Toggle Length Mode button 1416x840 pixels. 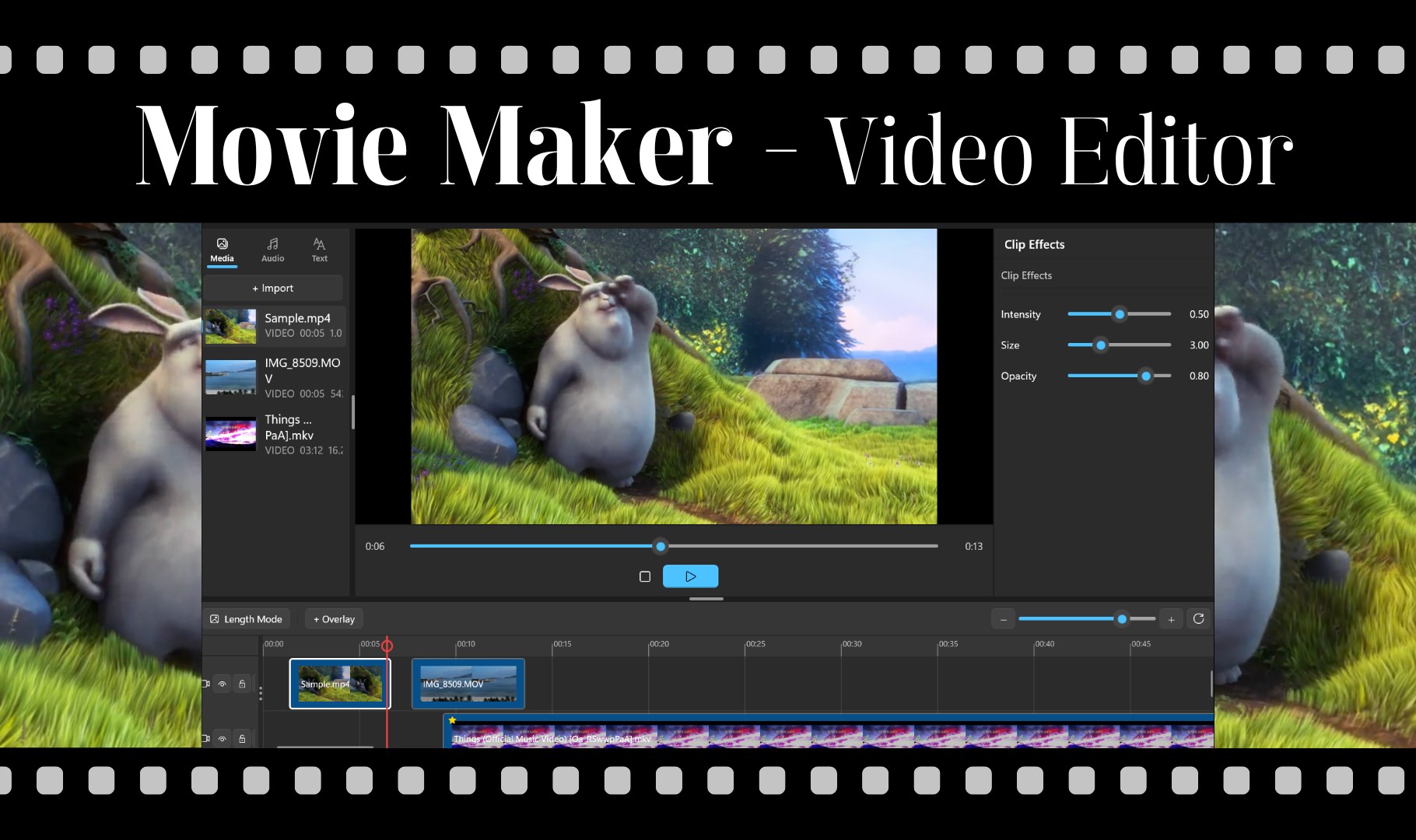(247, 619)
